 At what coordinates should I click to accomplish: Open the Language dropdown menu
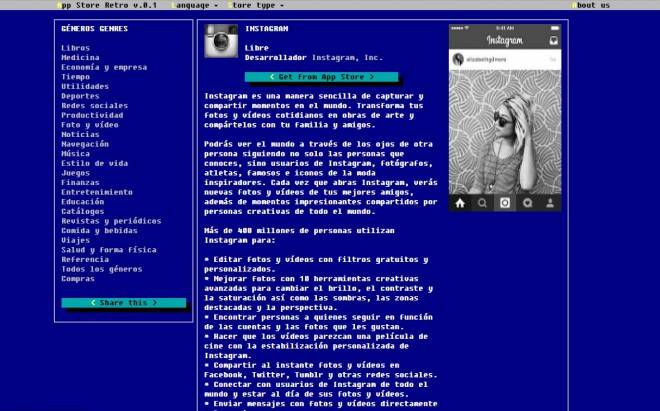195,5
